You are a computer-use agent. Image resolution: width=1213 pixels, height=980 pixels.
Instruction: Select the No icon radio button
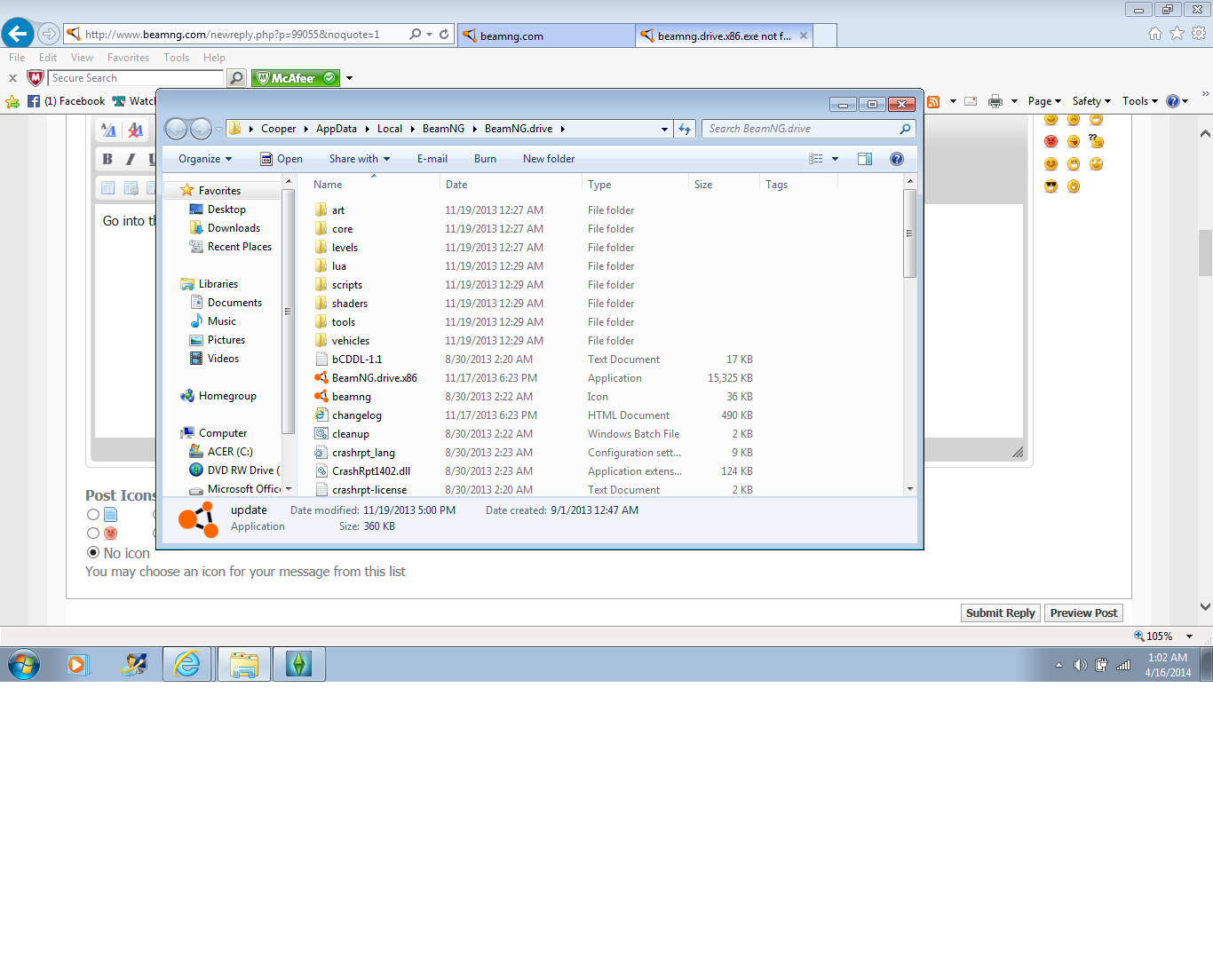pos(93,552)
